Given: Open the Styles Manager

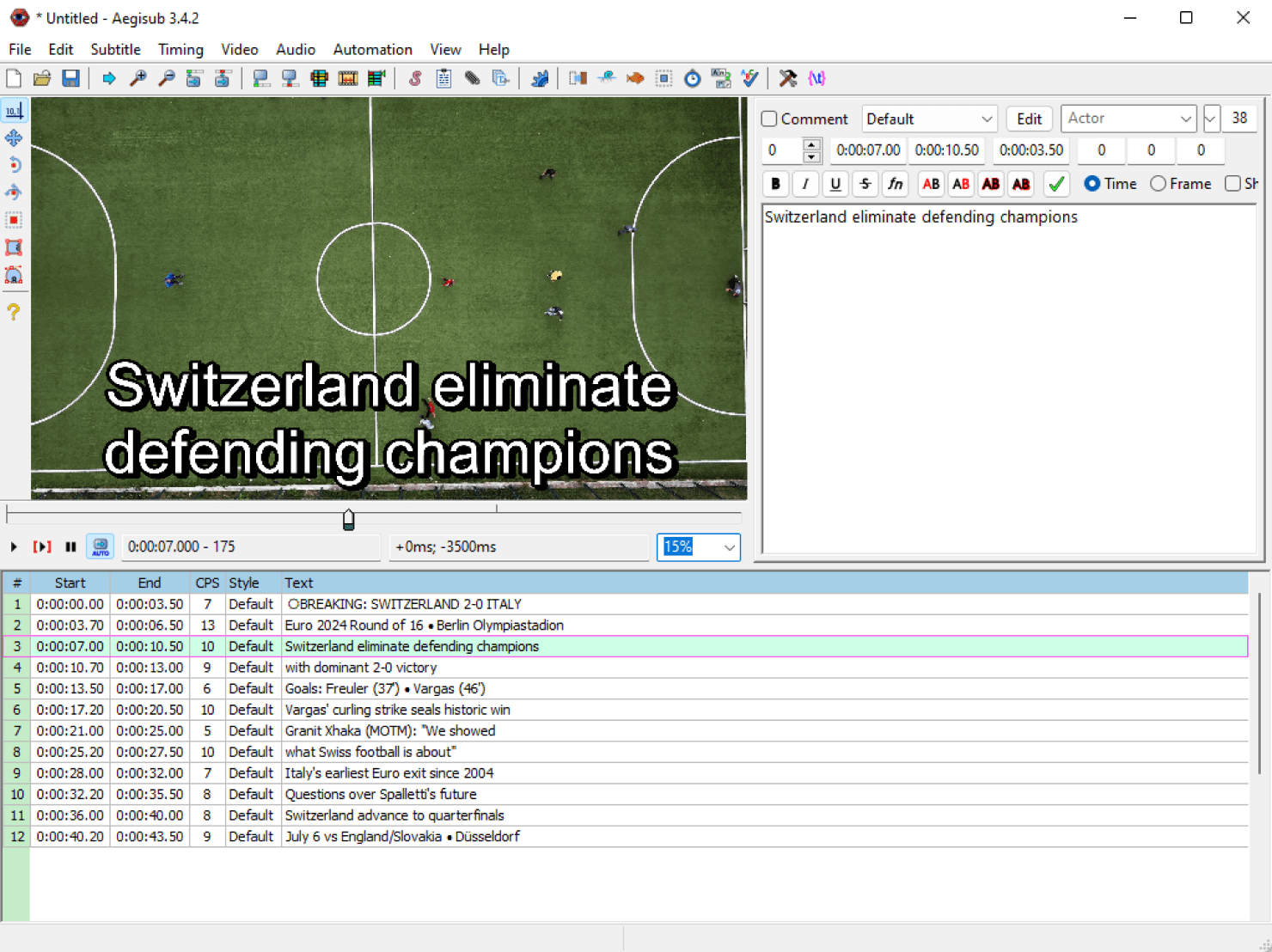Looking at the screenshot, I should (x=415, y=78).
